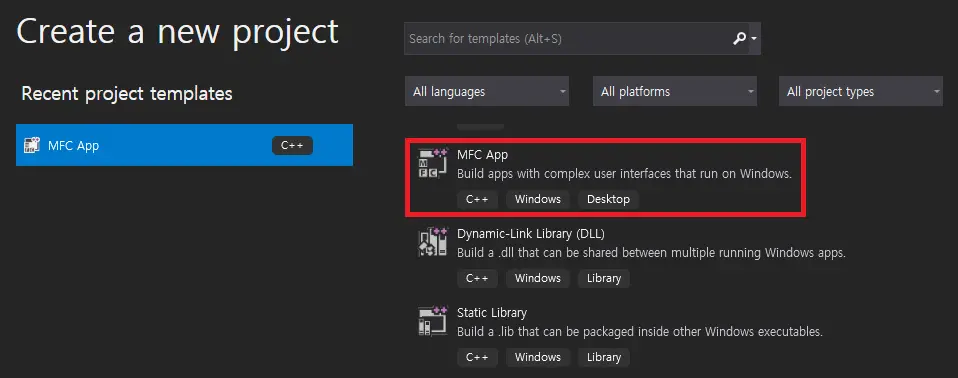Viewport: 958px width, 378px height.
Task: Click the search magnifier icon
Action: pos(739,38)
